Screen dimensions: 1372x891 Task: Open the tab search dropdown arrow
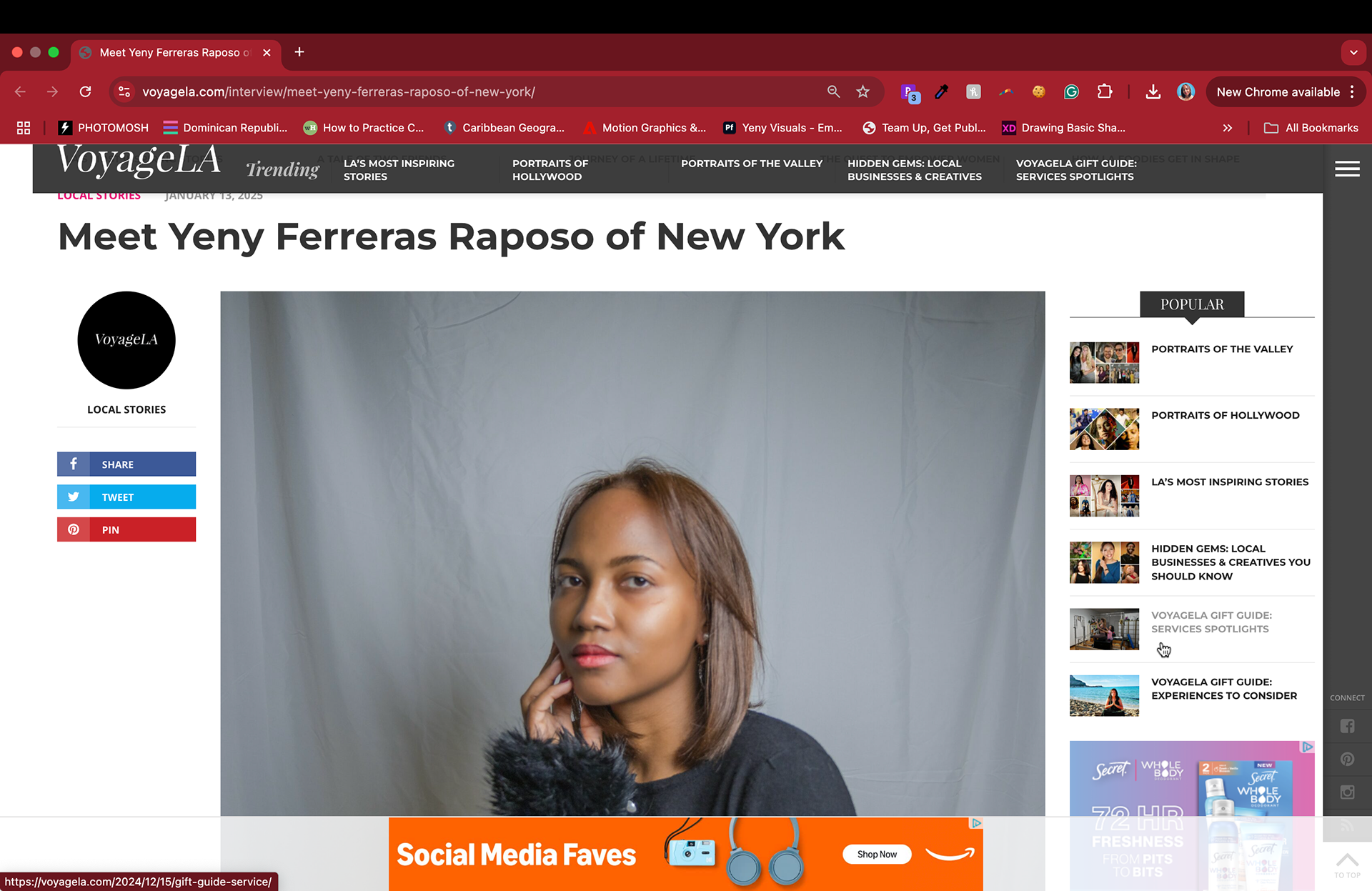[1353, 52]
